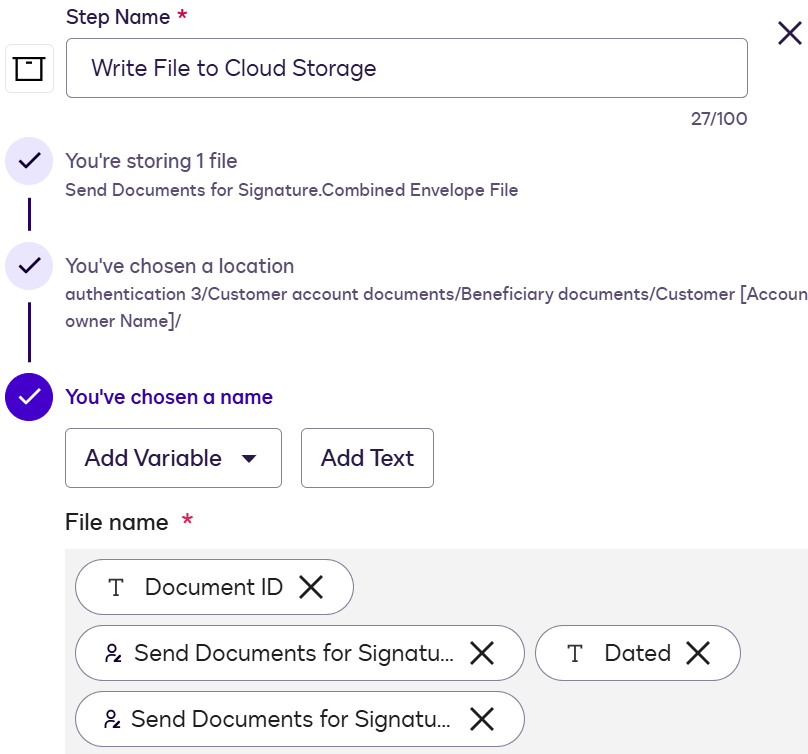
Task: Remove the last Send Documents for Signature chip
Action: click(x=482, y=719)
